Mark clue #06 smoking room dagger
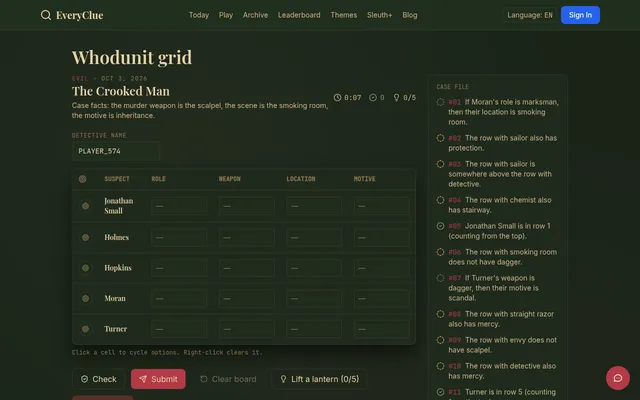The width and height of the screenshot is (640, 400). (440, 252)
